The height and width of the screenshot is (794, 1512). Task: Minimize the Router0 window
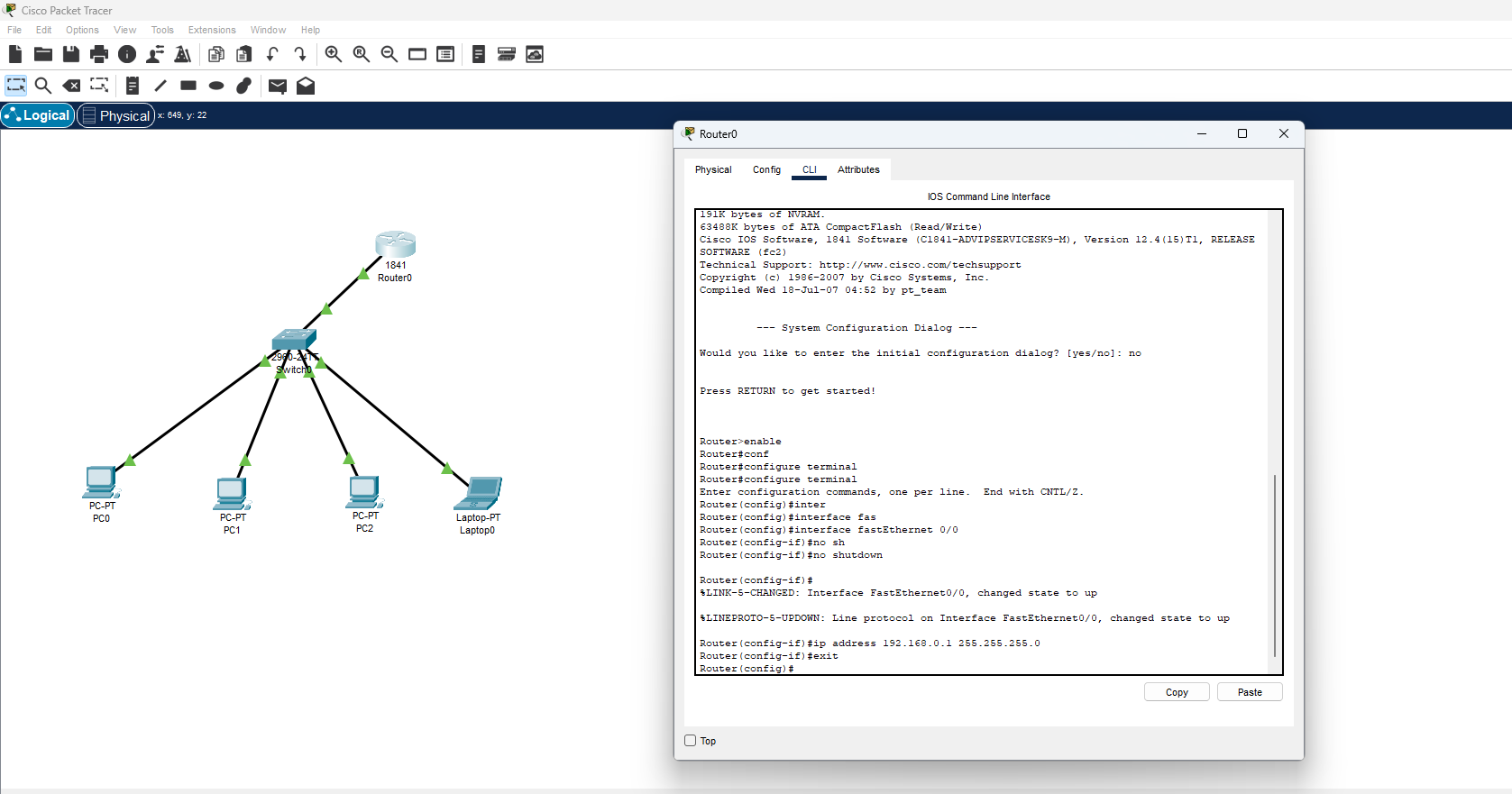1202,133
